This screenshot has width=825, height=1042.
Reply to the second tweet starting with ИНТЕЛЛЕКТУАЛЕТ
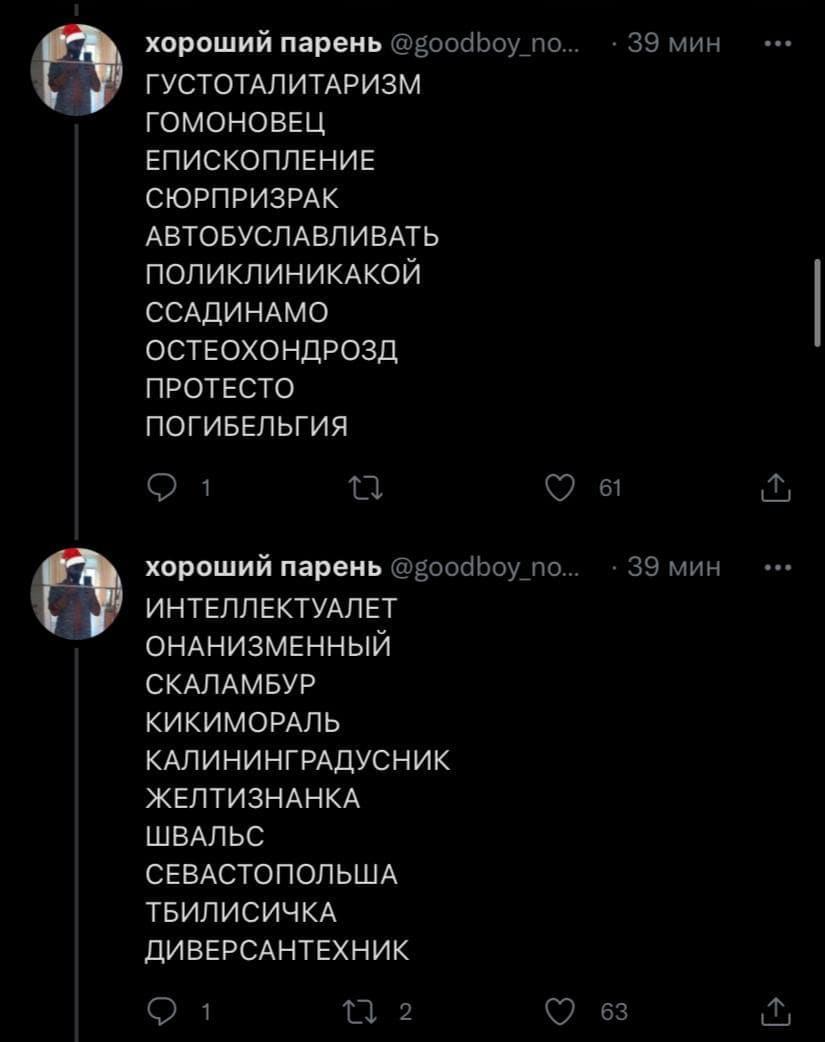(x=162, y=1012)
